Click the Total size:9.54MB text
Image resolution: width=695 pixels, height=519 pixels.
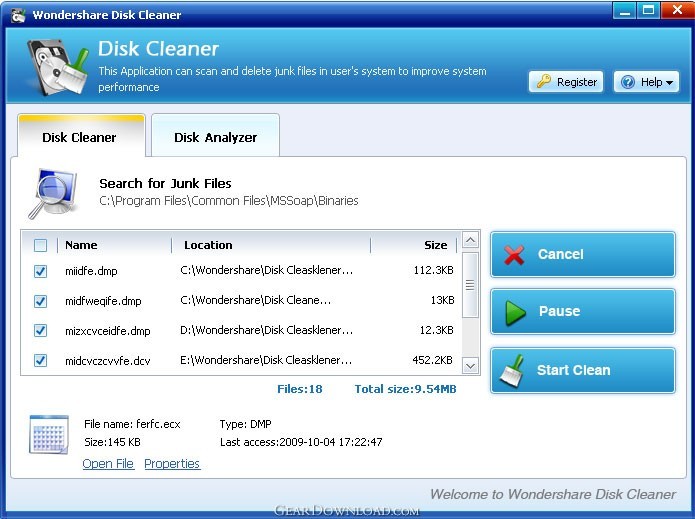[x=405, y=389]
